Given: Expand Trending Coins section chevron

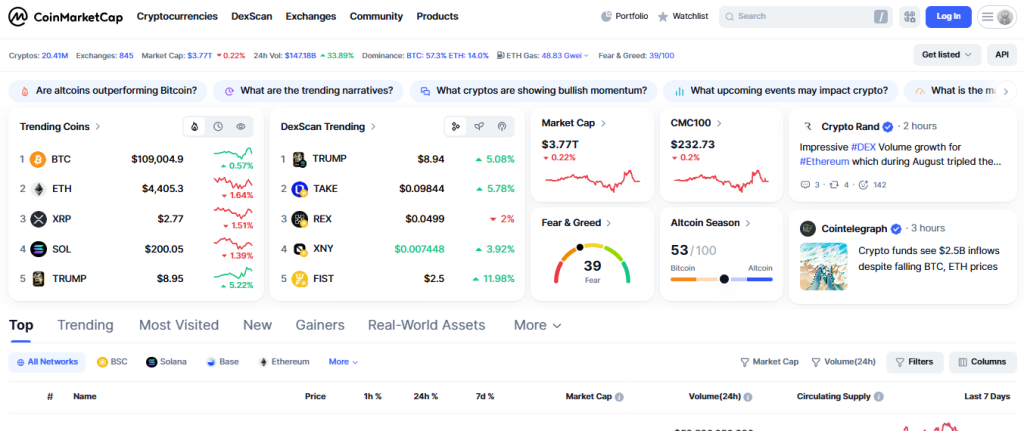Looking at the screenshot, I should (98, 127).
